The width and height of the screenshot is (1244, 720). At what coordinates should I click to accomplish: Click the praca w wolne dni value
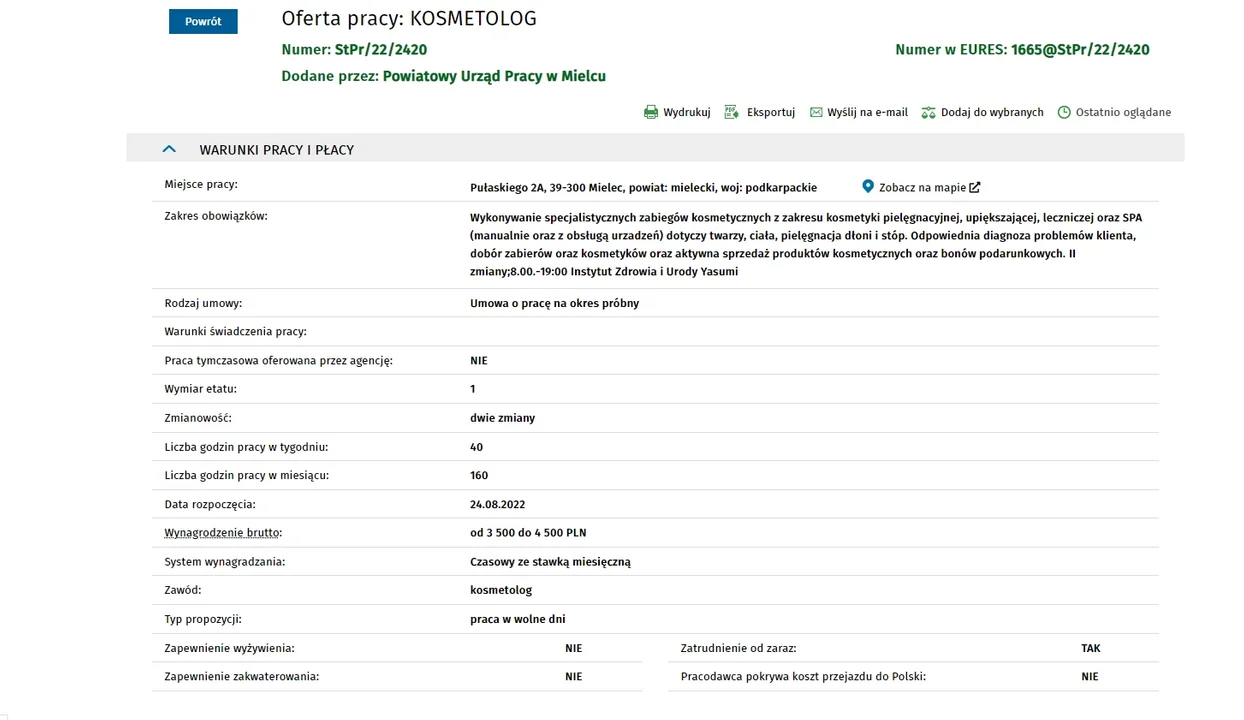518,619
